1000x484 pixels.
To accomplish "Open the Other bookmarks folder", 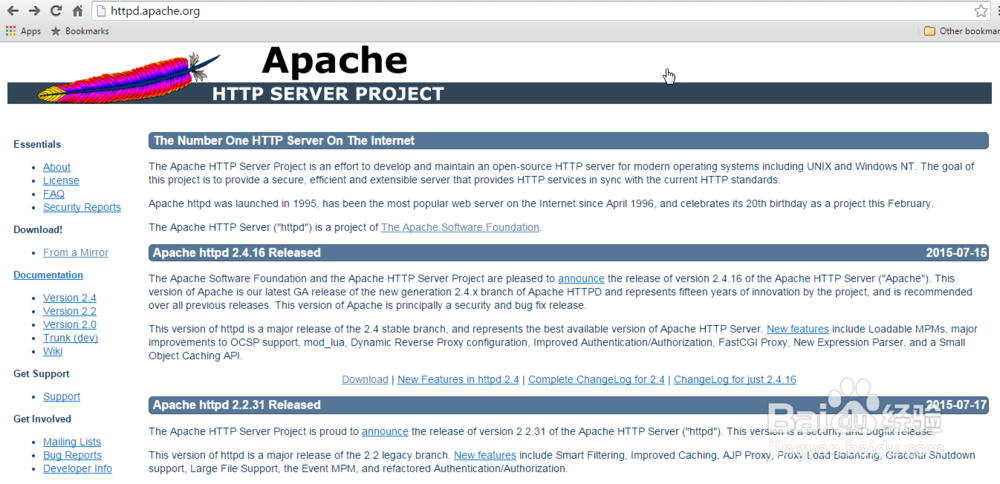I will pos(962,31).
